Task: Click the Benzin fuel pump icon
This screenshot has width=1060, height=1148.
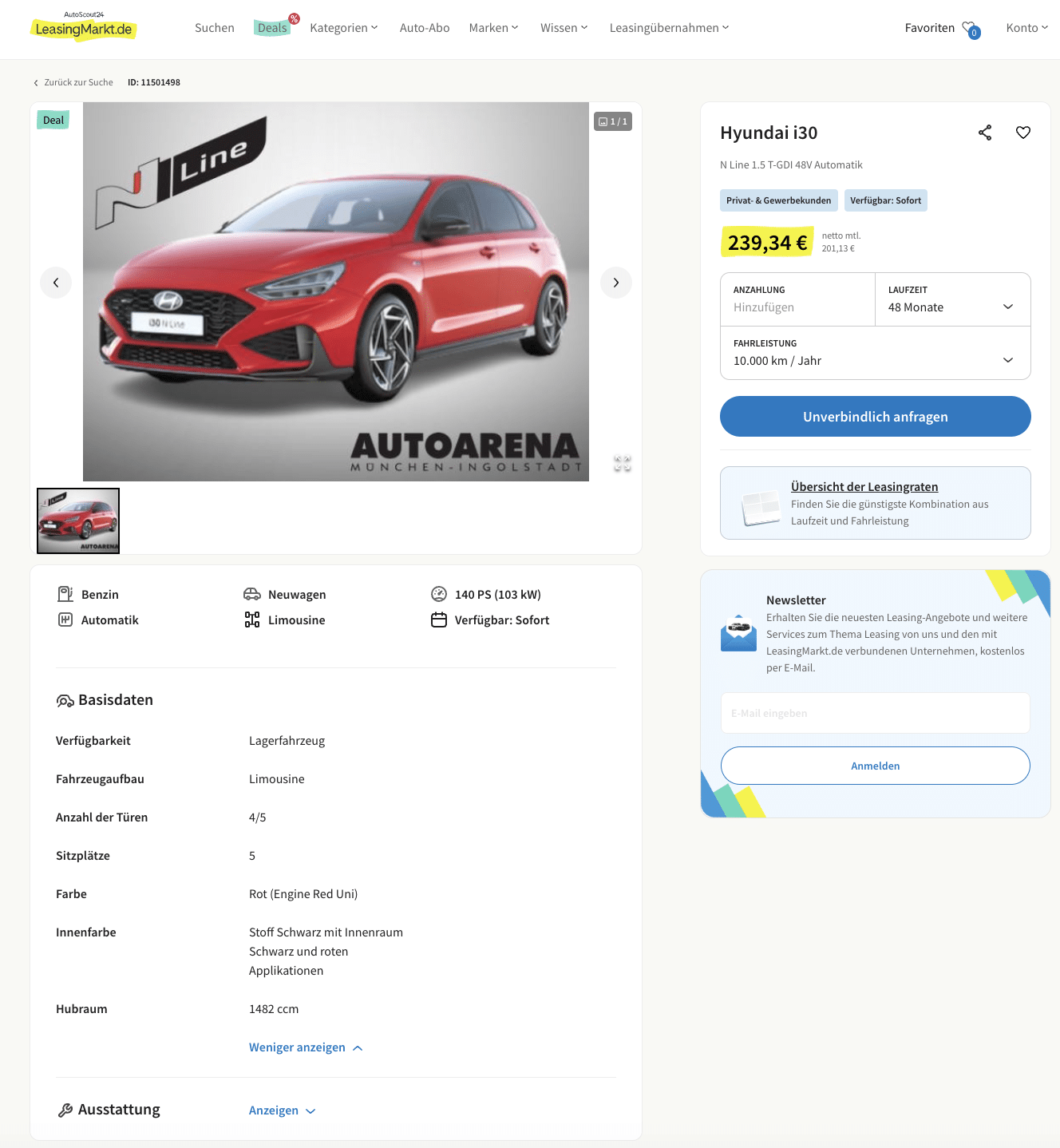Action: (x=65, y=594)
